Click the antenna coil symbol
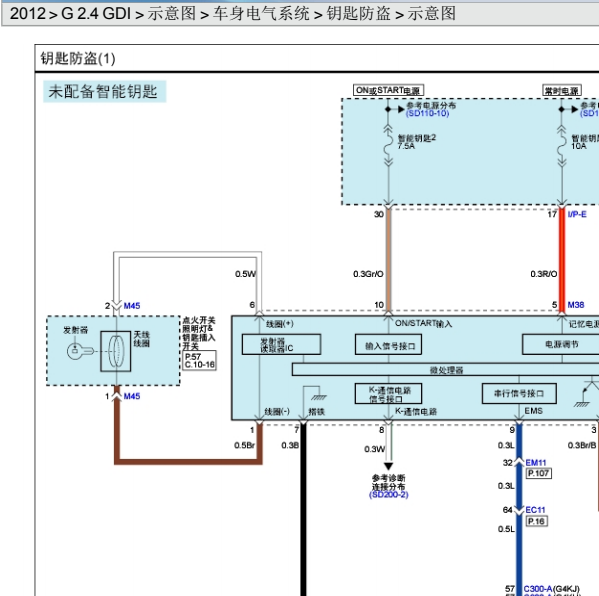 (115, 351)
